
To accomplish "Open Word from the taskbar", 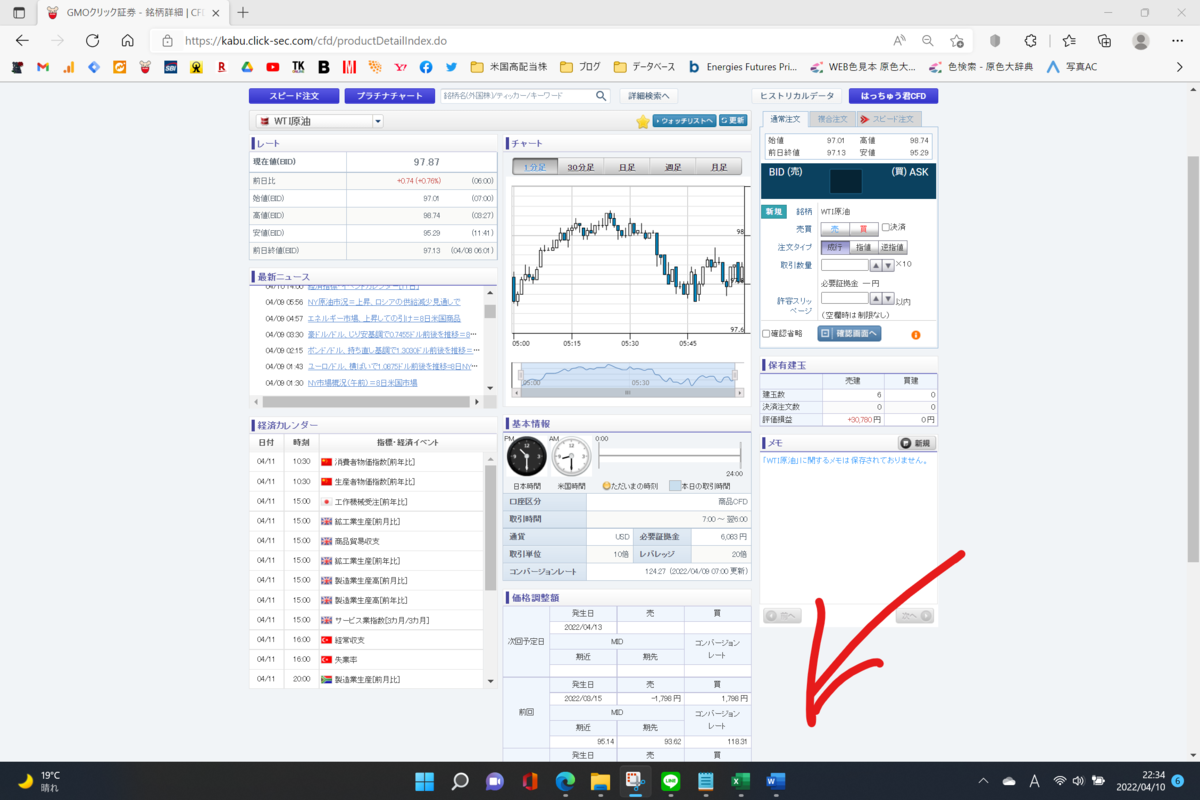I will click(776, 781).
